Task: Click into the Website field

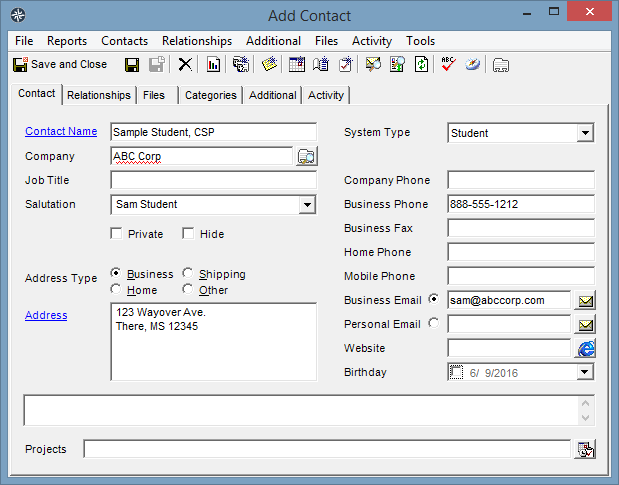Action: coord(509,348)
